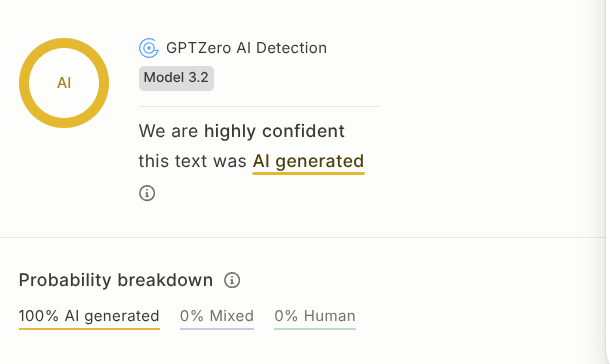Click the yellow underline beneath AI generated
Screen dimensions: 610x364
pyautogui.click(x=309, y=173)
